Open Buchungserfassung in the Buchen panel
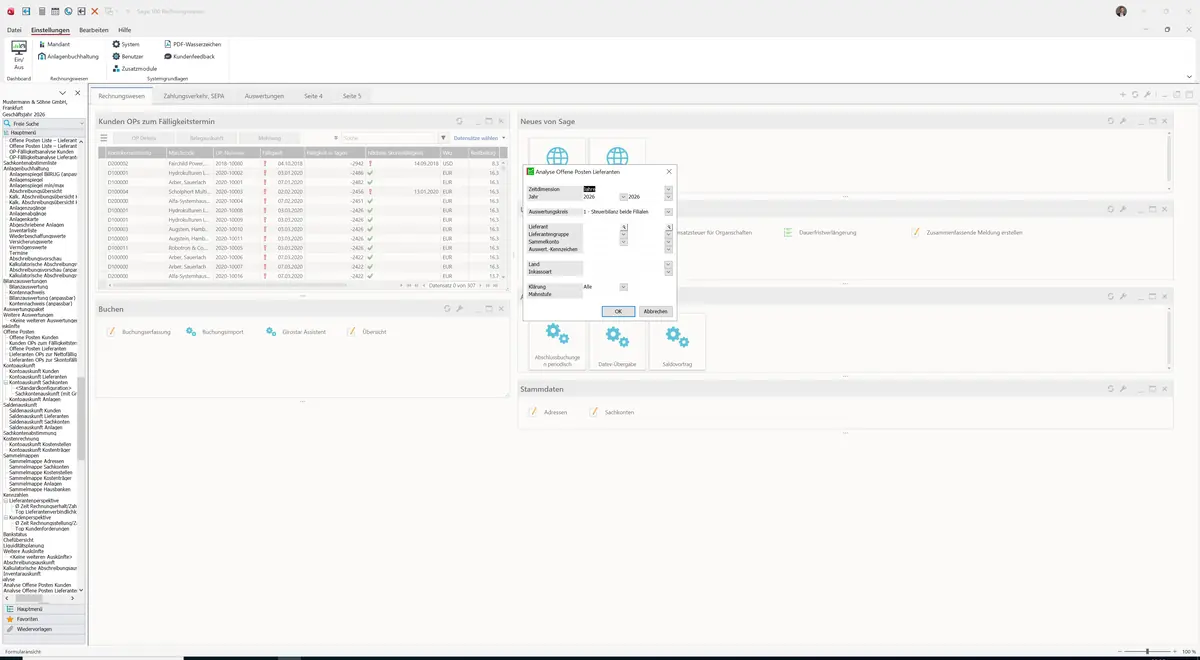The width and height of the screenshot is (1200, 660). [139, 331]
